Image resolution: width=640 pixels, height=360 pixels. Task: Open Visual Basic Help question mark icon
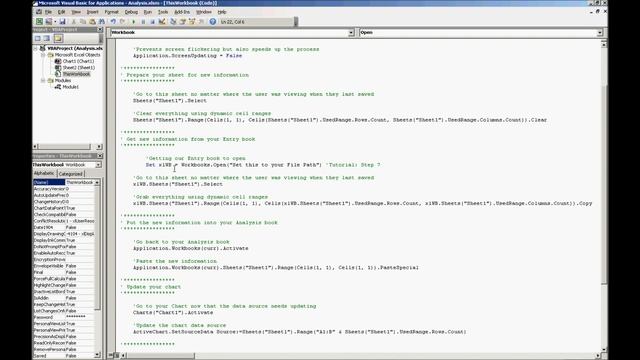(213, 22)
